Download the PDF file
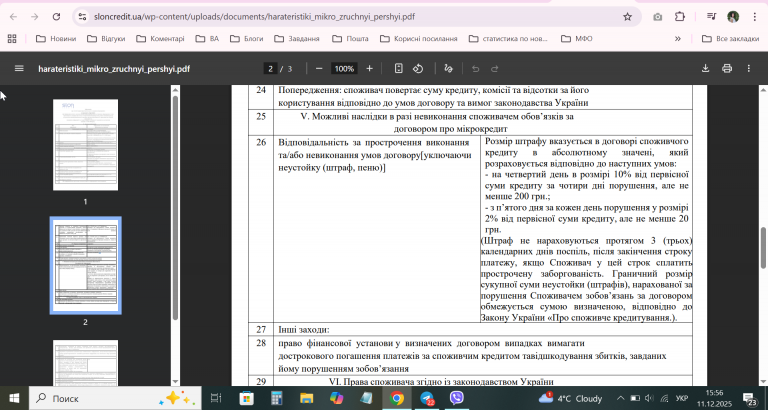Viewport: 768px width, 410px height. tap(705, 69)
